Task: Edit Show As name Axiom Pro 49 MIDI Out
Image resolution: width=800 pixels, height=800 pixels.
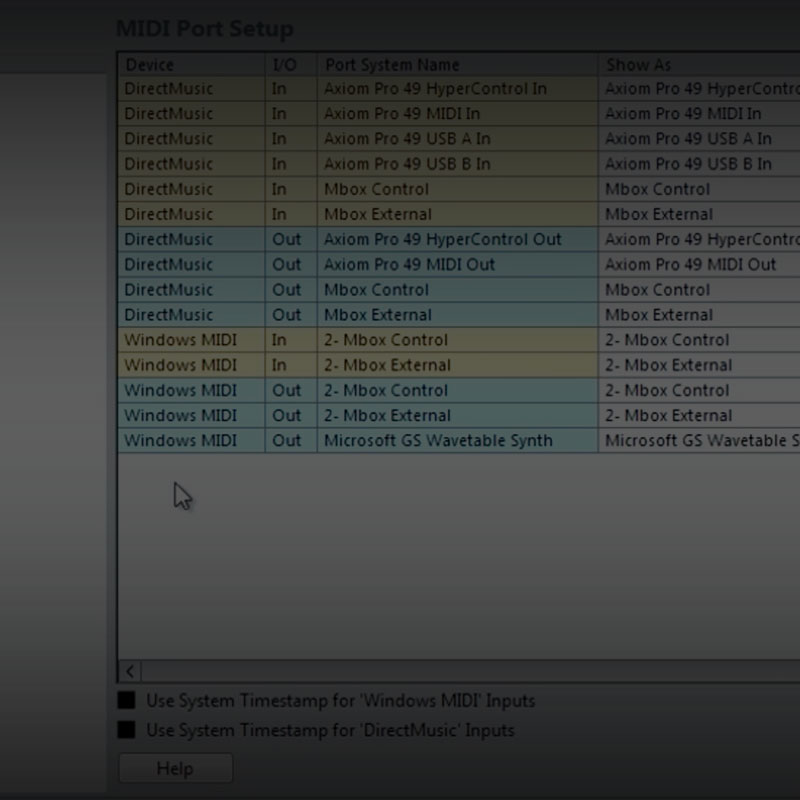Action: [699, 265]
